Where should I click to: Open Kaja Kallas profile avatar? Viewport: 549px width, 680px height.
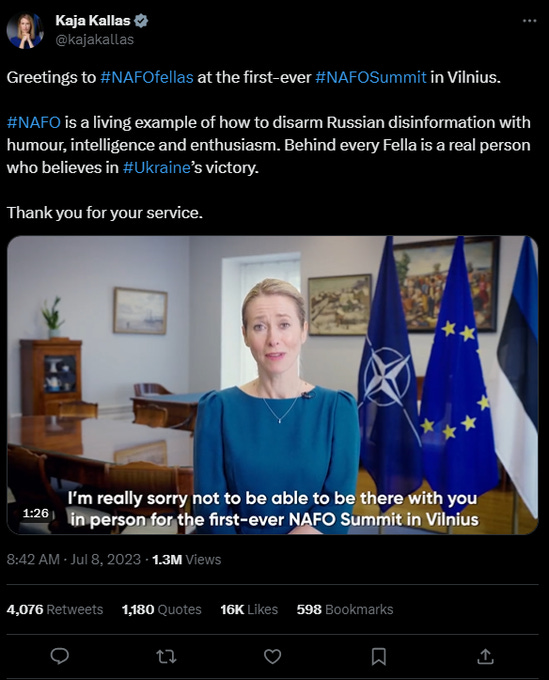tap(25, 30)
